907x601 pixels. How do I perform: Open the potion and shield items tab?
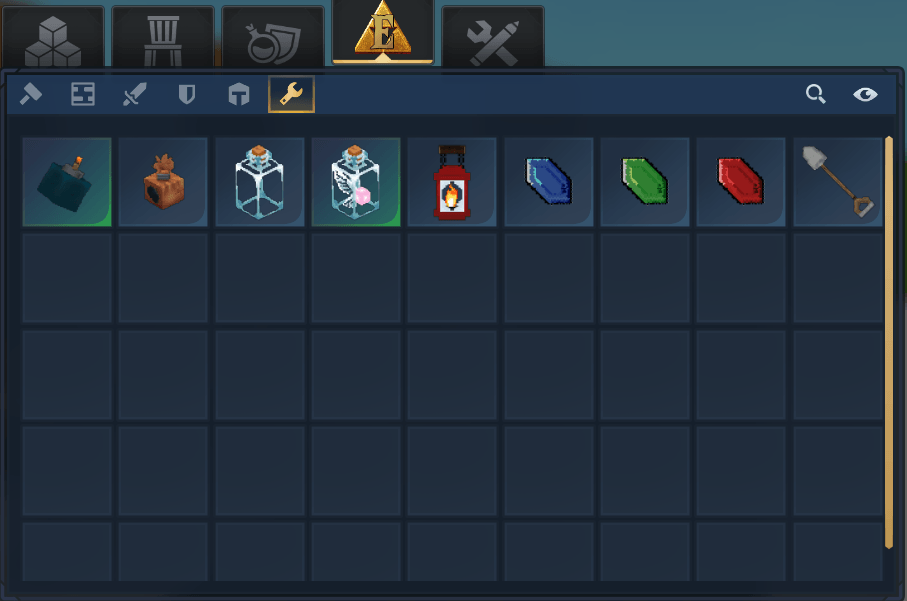[x=273, y=38]
